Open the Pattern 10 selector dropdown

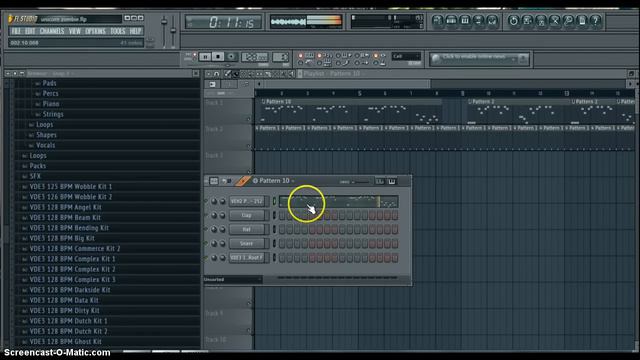[274, 181]
